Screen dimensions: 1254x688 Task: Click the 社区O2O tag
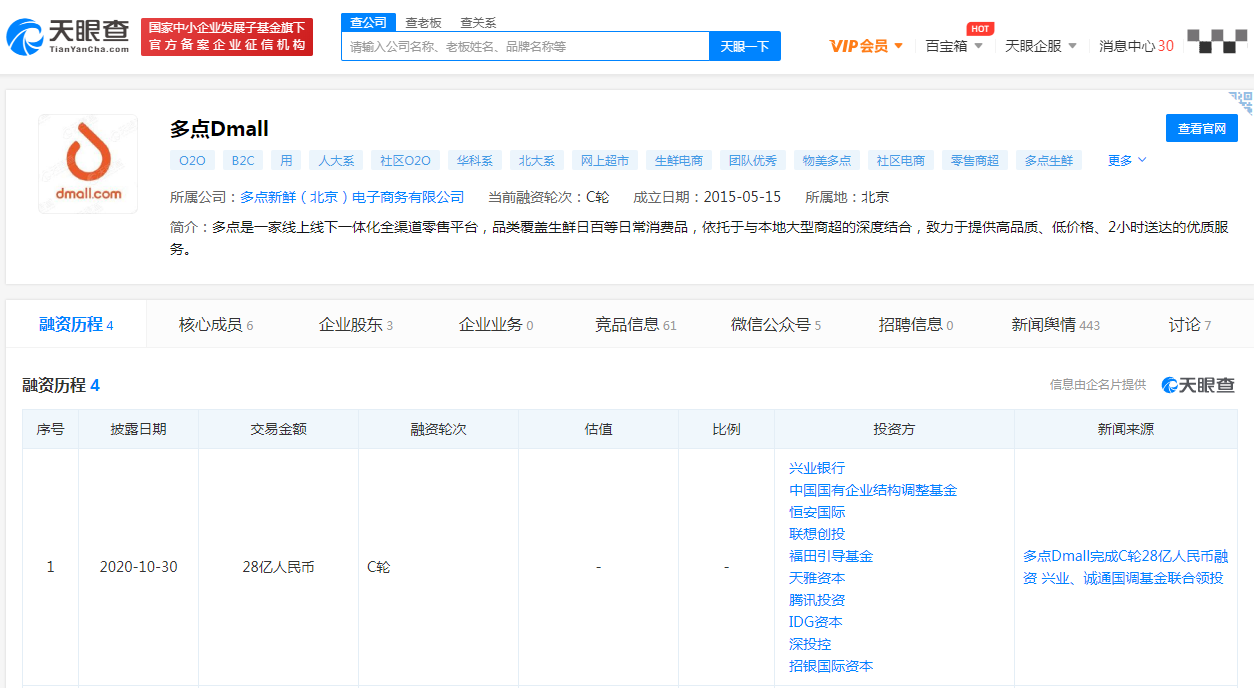click(x=405, y=160)
